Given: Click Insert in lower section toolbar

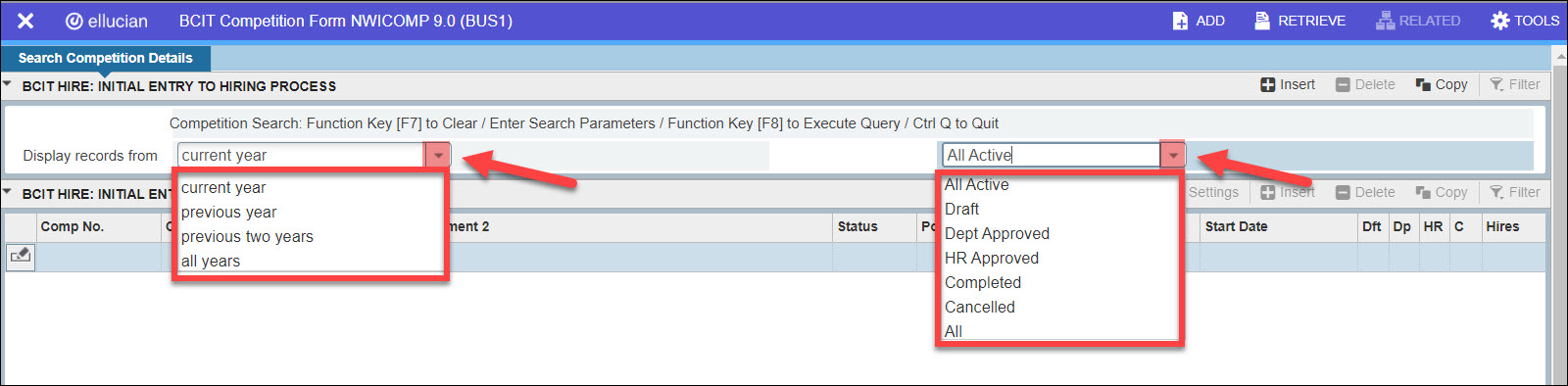Looking at the screenshot, I should click(1288, 192).
